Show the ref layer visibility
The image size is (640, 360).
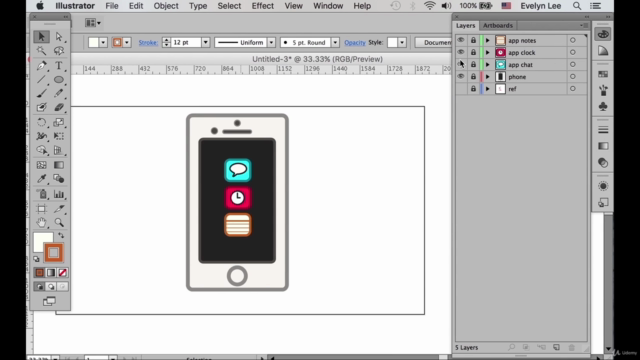pyautogui.click(x=461, y=89)
